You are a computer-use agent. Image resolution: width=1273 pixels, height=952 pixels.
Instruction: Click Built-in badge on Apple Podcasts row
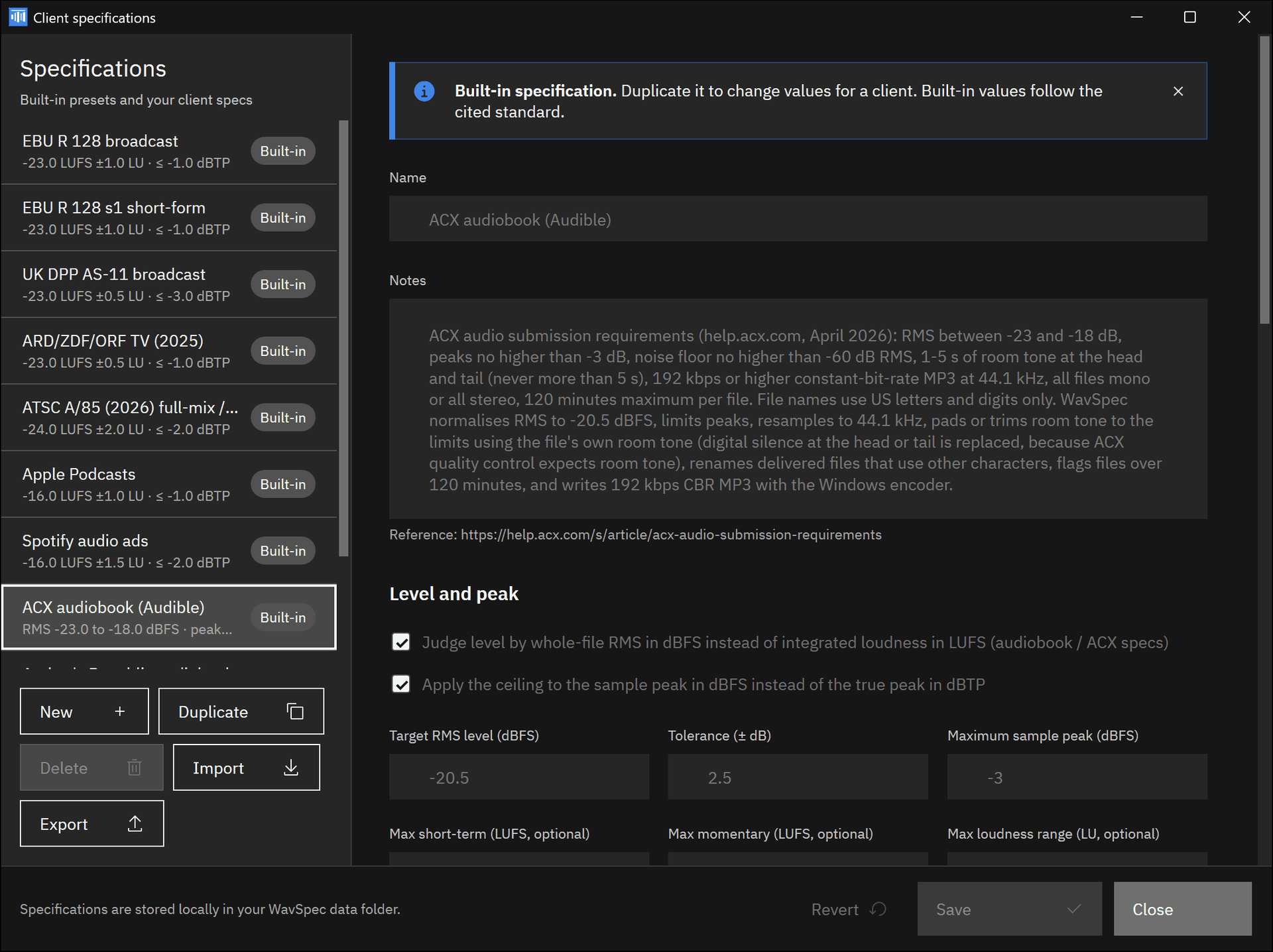283,485
